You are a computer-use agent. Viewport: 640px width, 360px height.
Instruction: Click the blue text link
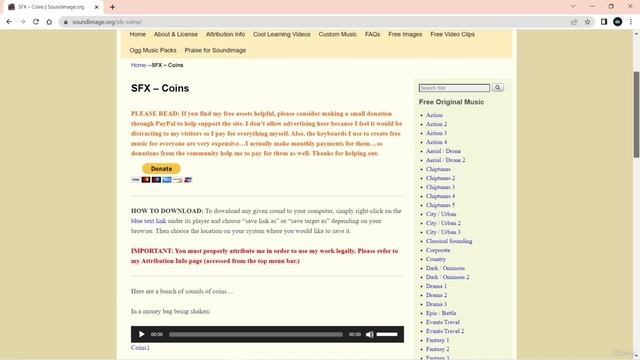click(149, 221)
